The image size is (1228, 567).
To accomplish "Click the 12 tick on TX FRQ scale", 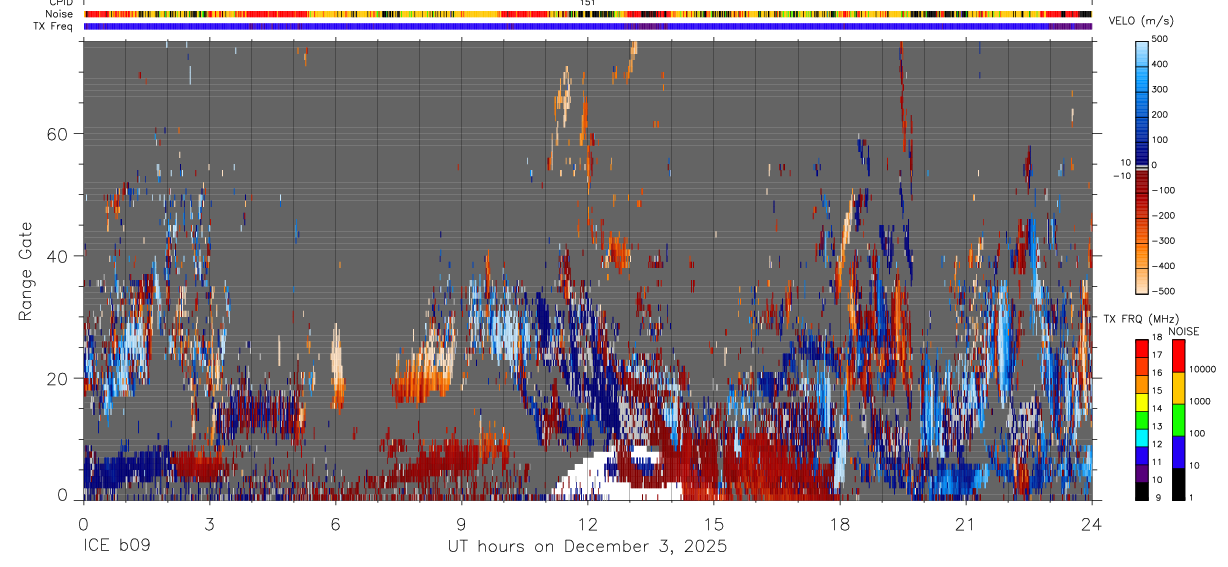I will pyautogui.click(x=1157, y=444).
